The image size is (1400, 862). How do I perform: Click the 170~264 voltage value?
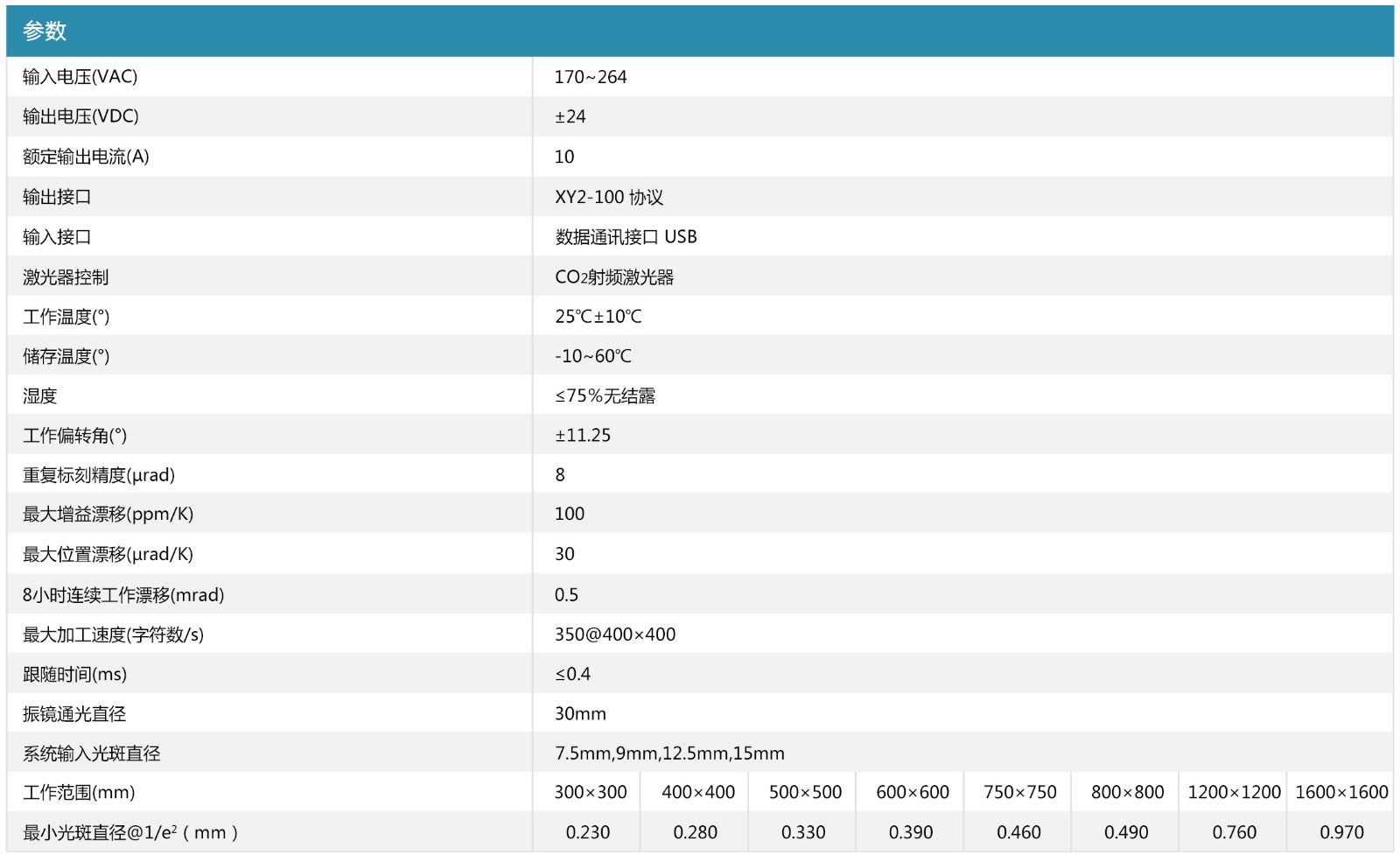(591, 77)
